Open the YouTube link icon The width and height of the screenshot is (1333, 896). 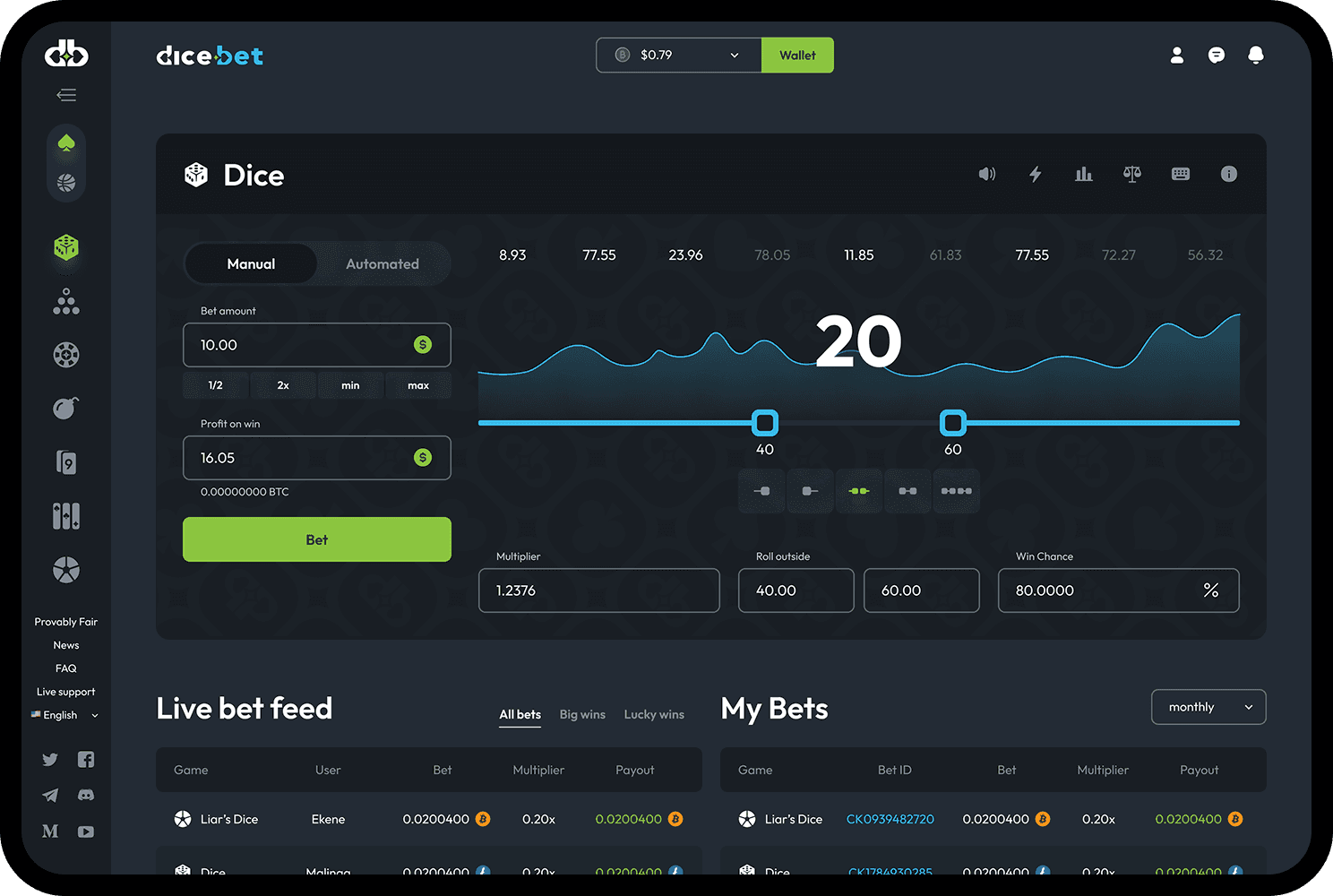pyautogui.click(x=86, y=831)
